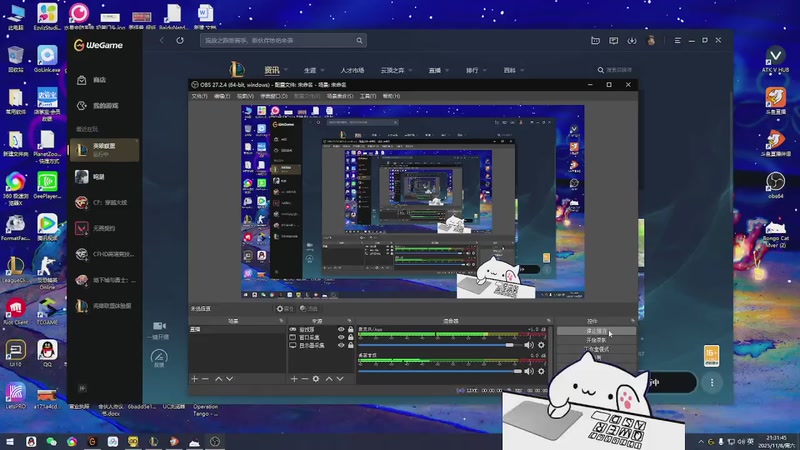
Task: Expand 直播 dropdown arrow in WeGame nav
Action: [x=446, y=70]
